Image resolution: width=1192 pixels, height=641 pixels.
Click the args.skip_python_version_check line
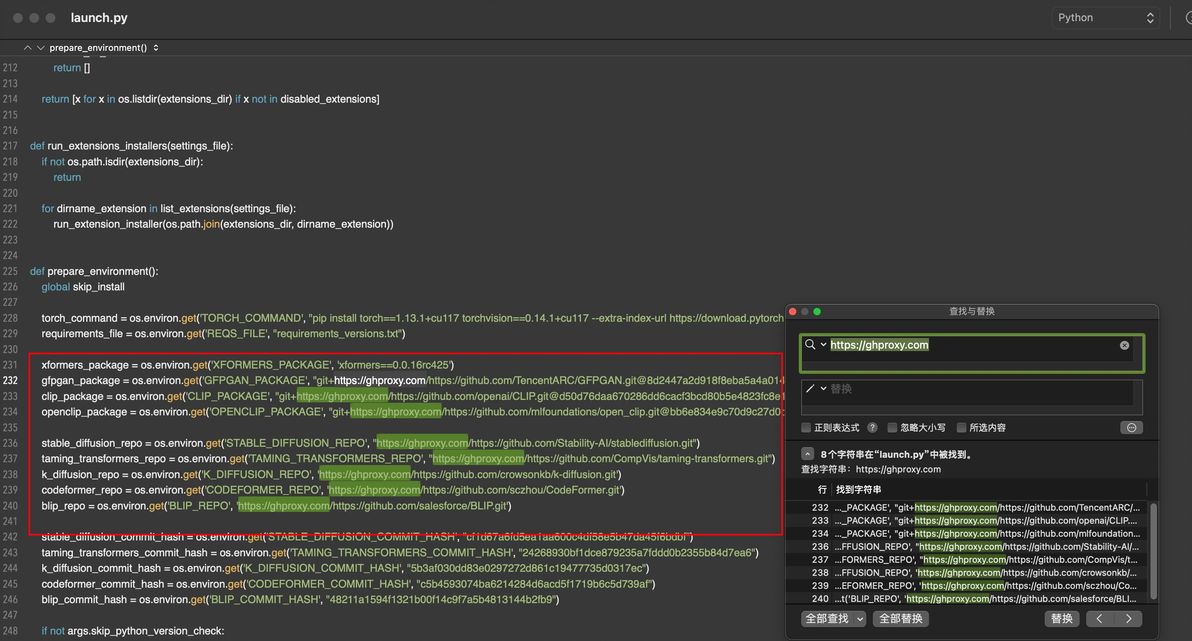pos(132,631)
